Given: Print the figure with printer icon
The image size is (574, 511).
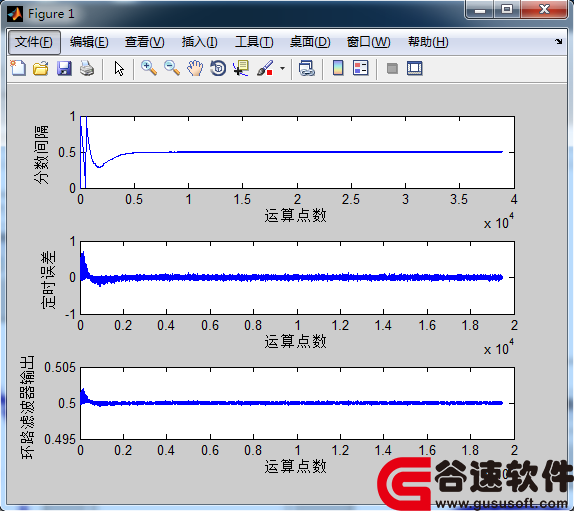Looking at the screenshot, I should click(87, 68).
